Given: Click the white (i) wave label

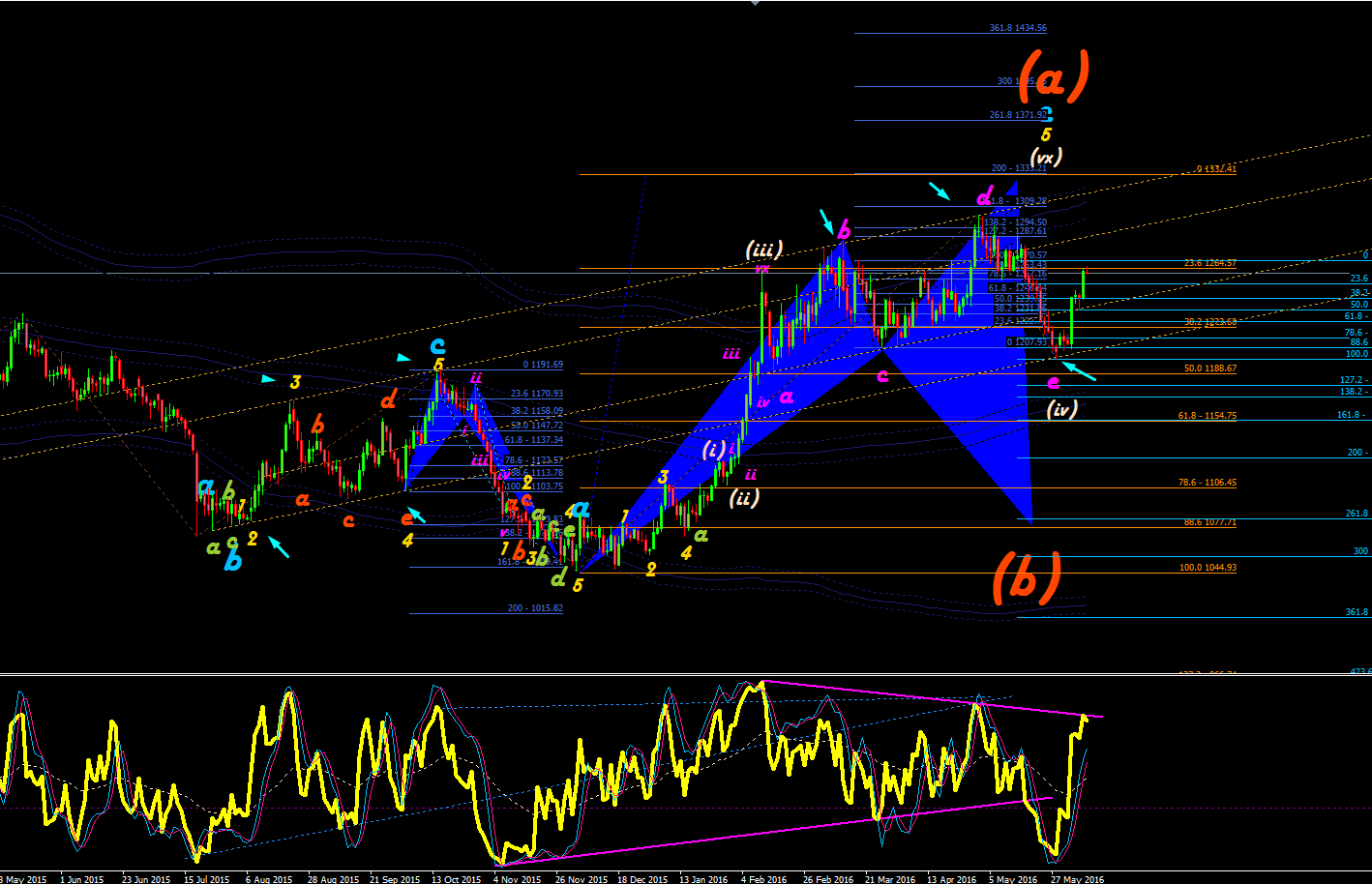Looking at the screenshot, I should coord(714,450).
